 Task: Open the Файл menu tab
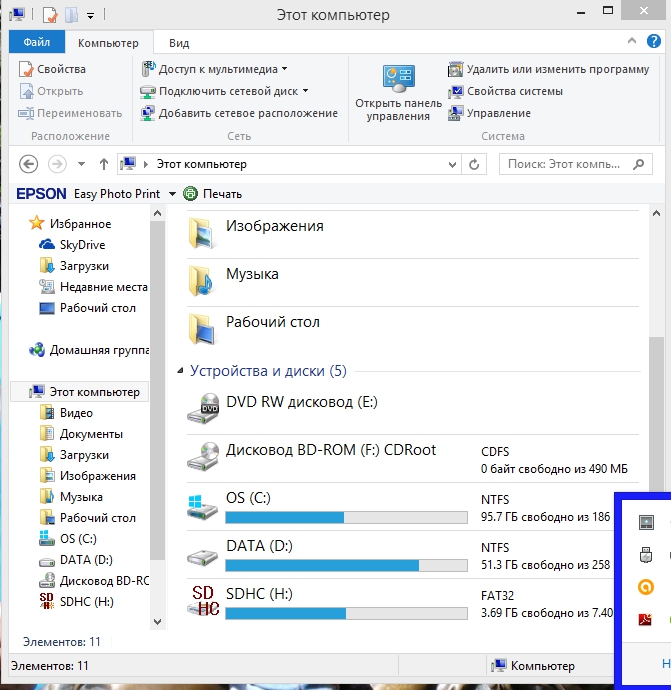[x=37, y=43]
